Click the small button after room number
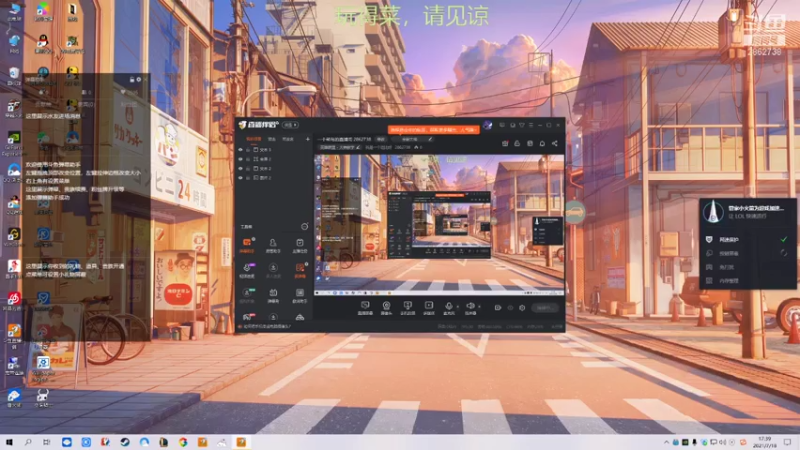 381,139
